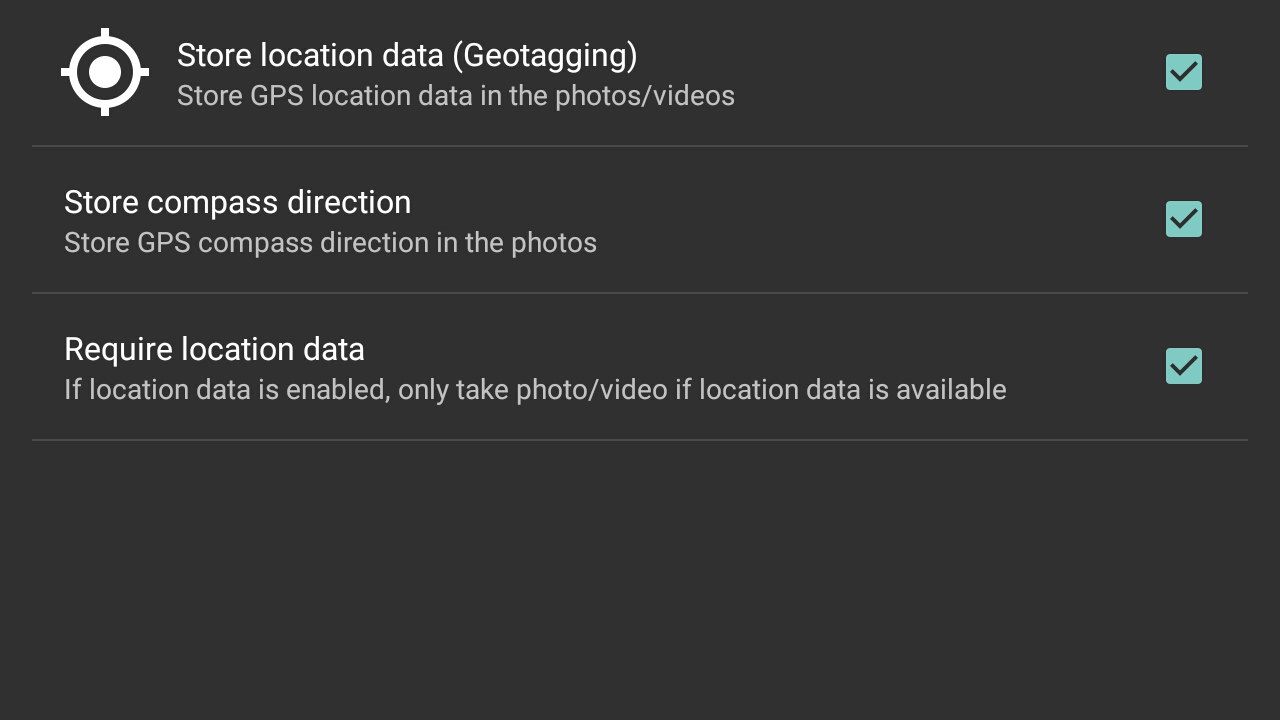This screenshot has width=1280, height=720.
Task: Click the checkmark beside the require location setting
Action: pyautogui.click(x=1184, y=366)
